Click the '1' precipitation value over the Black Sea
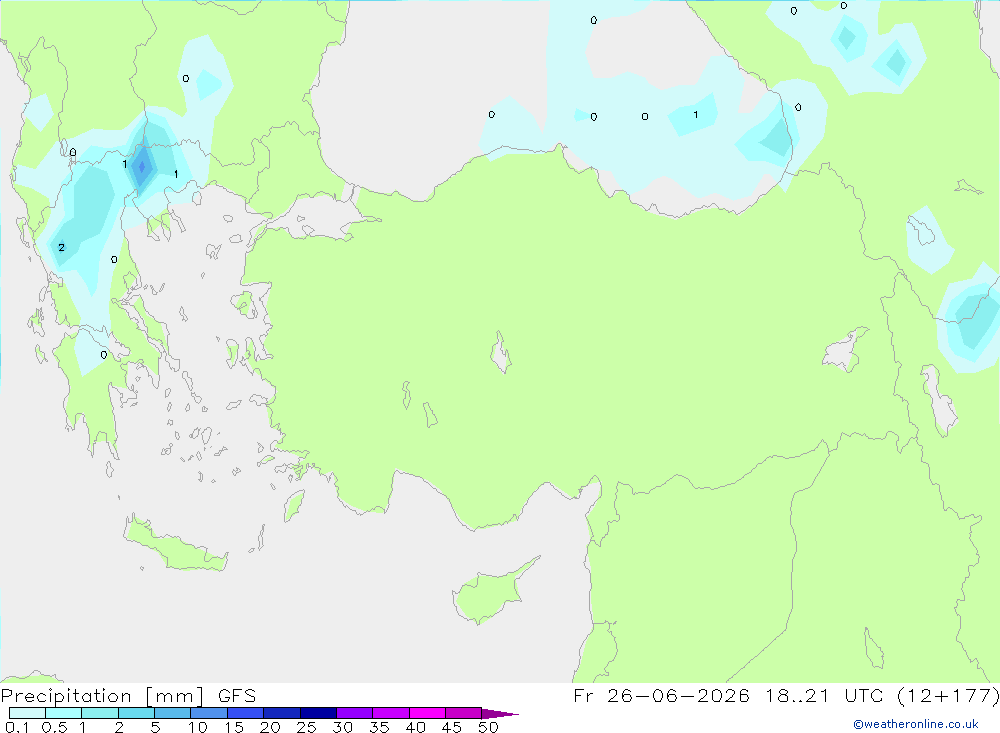This screenshot has width=1000, height=733. [x=696, y=115]
